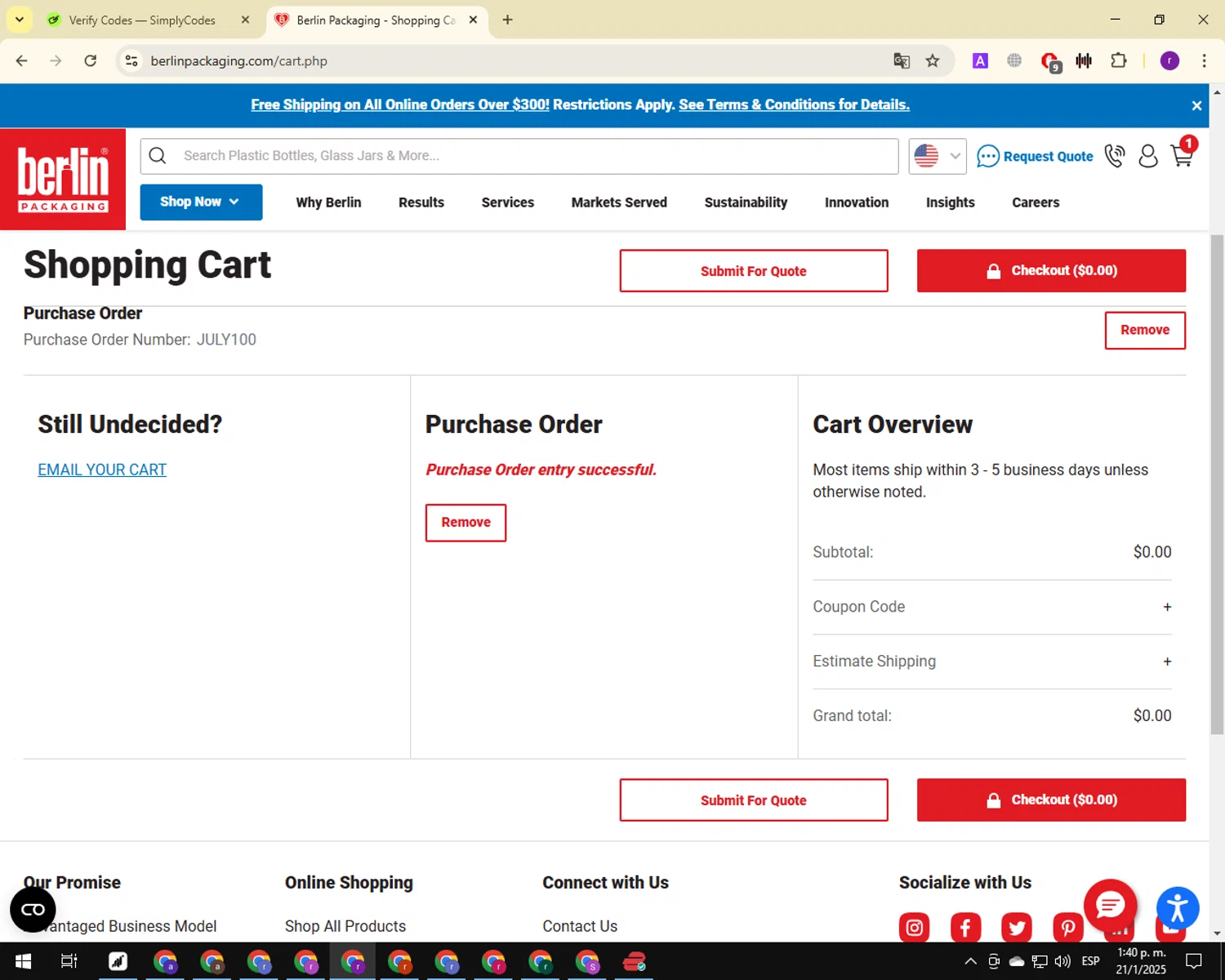This screenshot has height=980, width=1225.
Task: Open the clock and date in taskbar
Action: 1141,961
